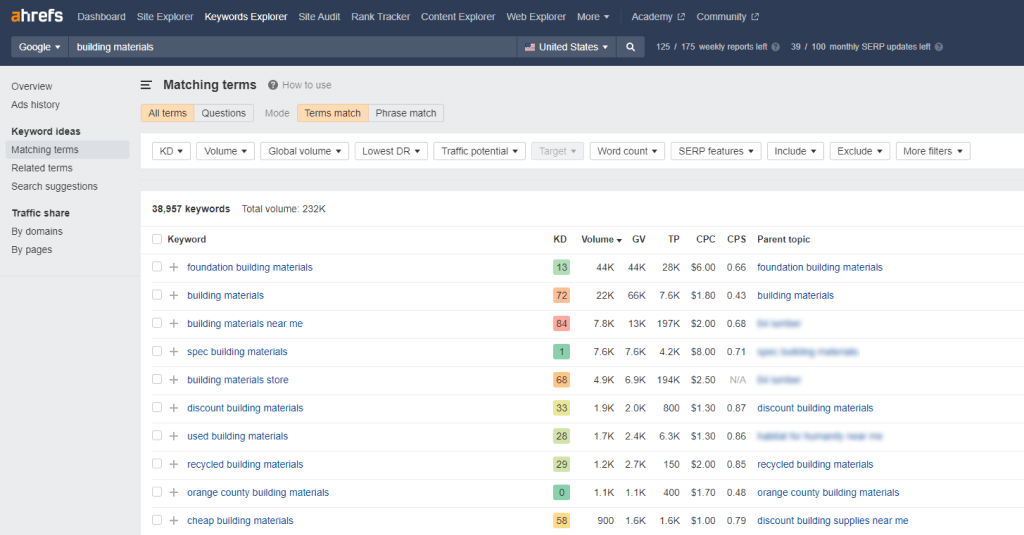1024x535 pixels.
Task: Toggle the select-all keywords checkbox
Action: tap(157, 239)
